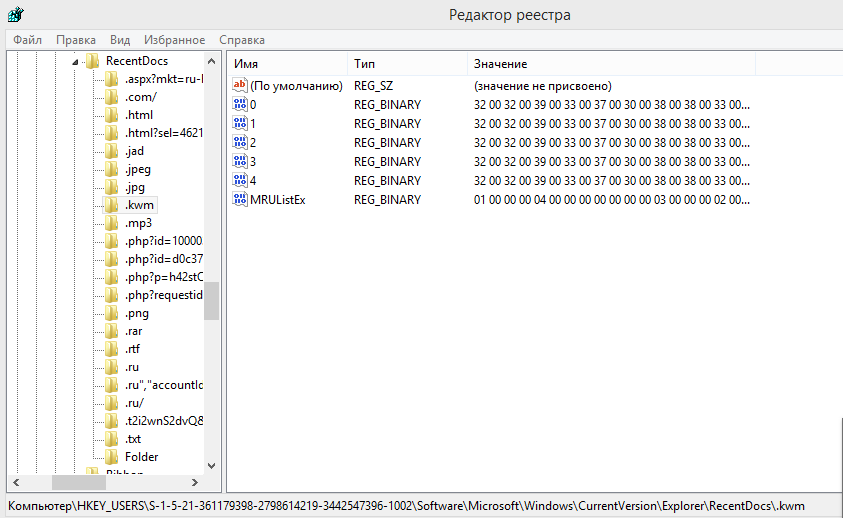Image resolution: width=843 pixels, height=518 pixels.
Task: Click the folder icon of .aspx?mkt=ru-
Action: (111, 79)
